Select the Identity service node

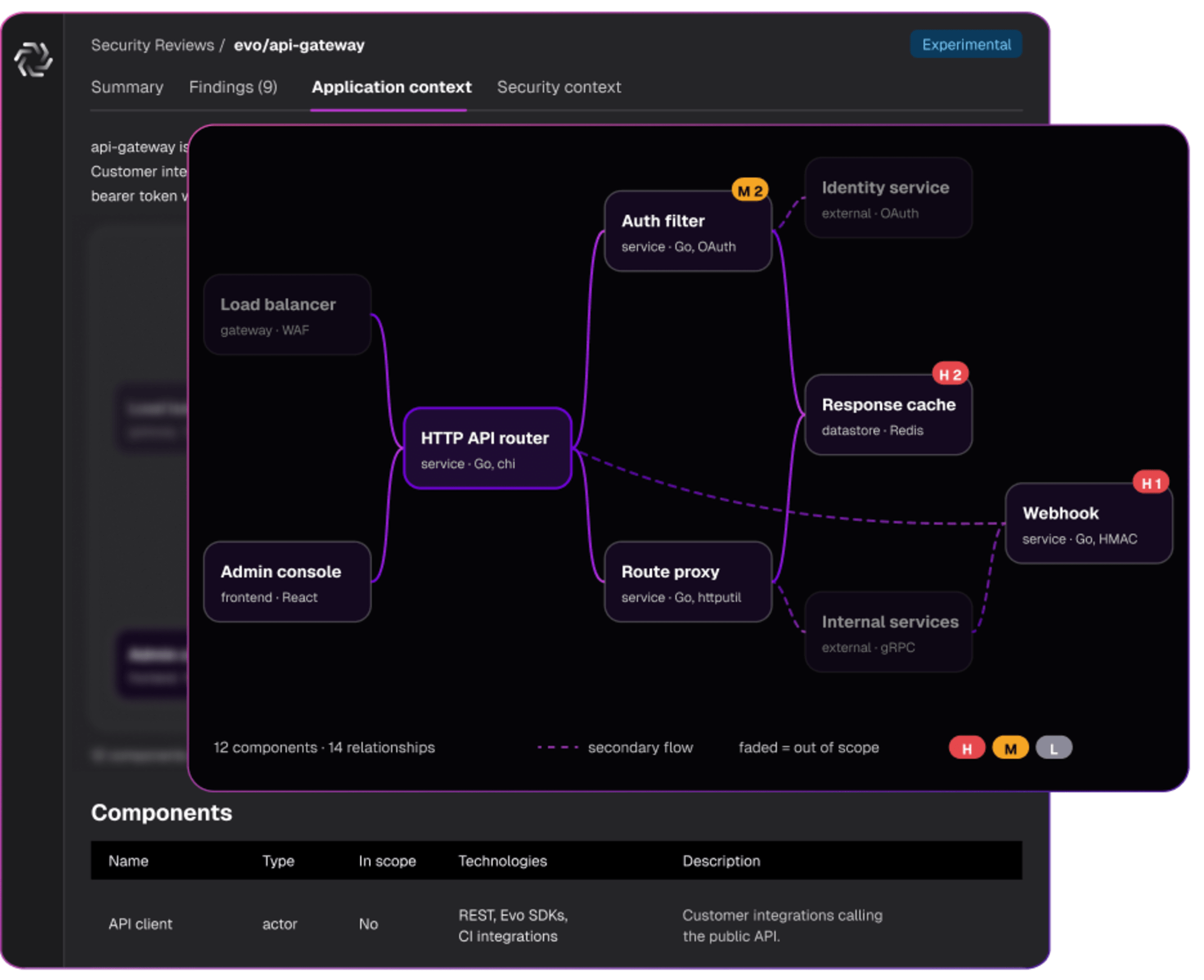(888, 198)
